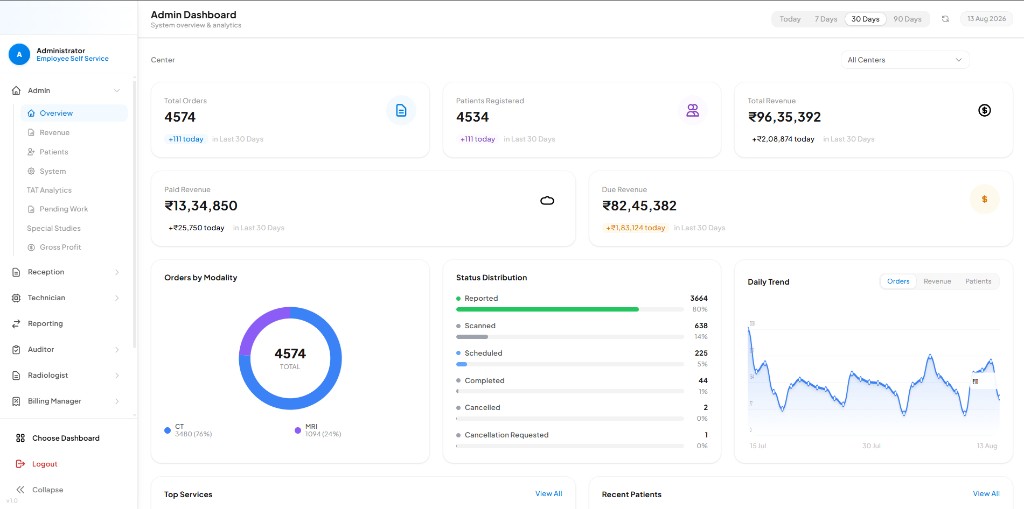The image size is (1024, 509).
Task: Click the System gear icon
Action: pyautogui.click(x=31, y=171)
